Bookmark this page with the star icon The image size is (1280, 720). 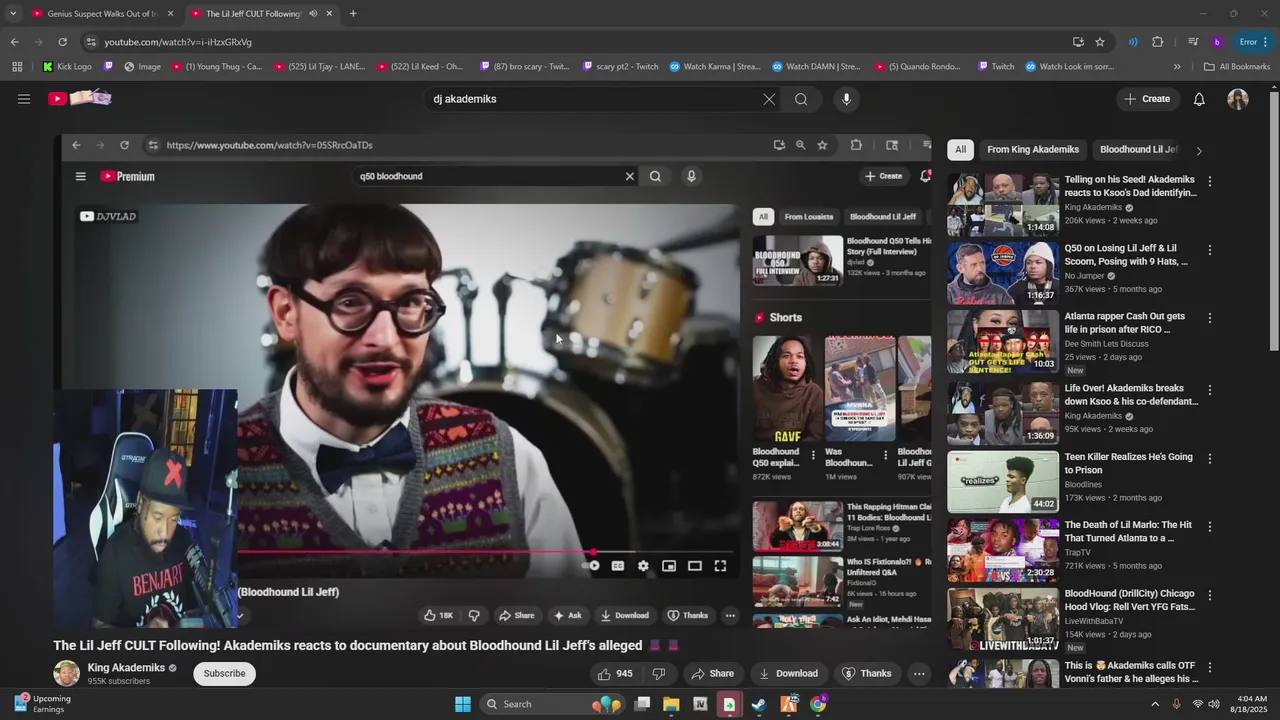(x=1100, y=42)
